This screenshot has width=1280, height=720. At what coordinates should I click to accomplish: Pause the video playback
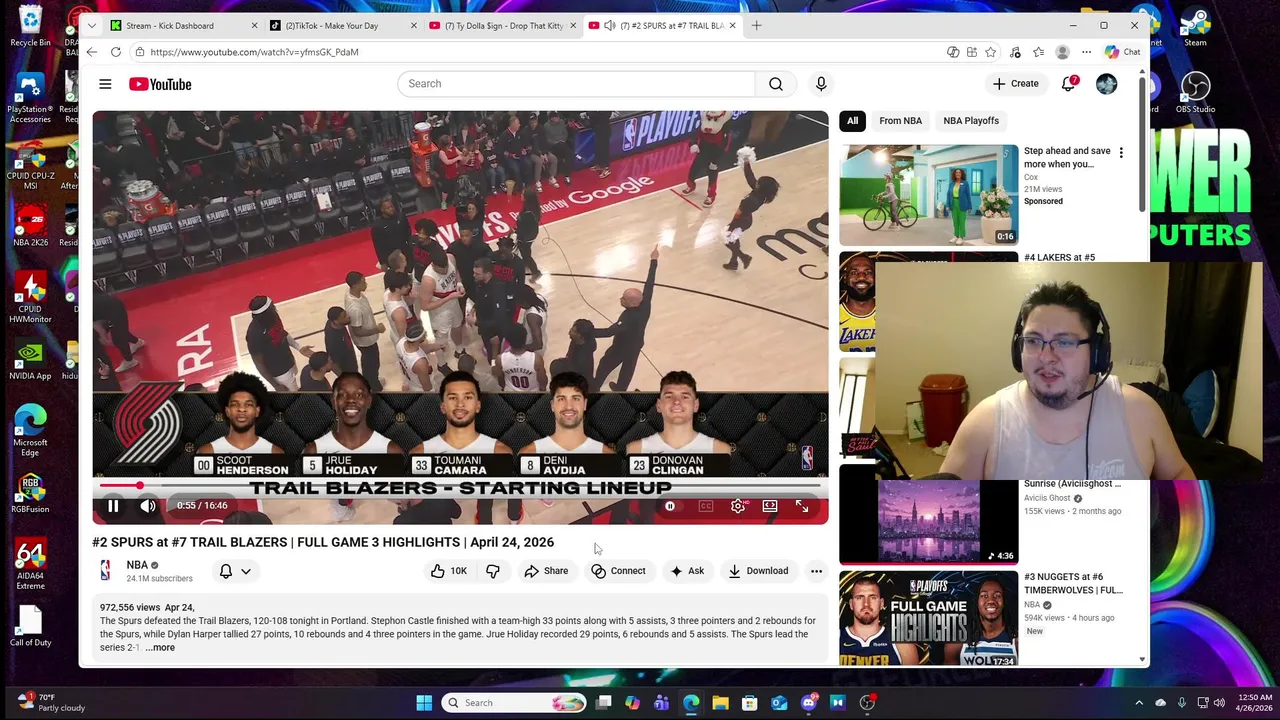pos(113,506)
